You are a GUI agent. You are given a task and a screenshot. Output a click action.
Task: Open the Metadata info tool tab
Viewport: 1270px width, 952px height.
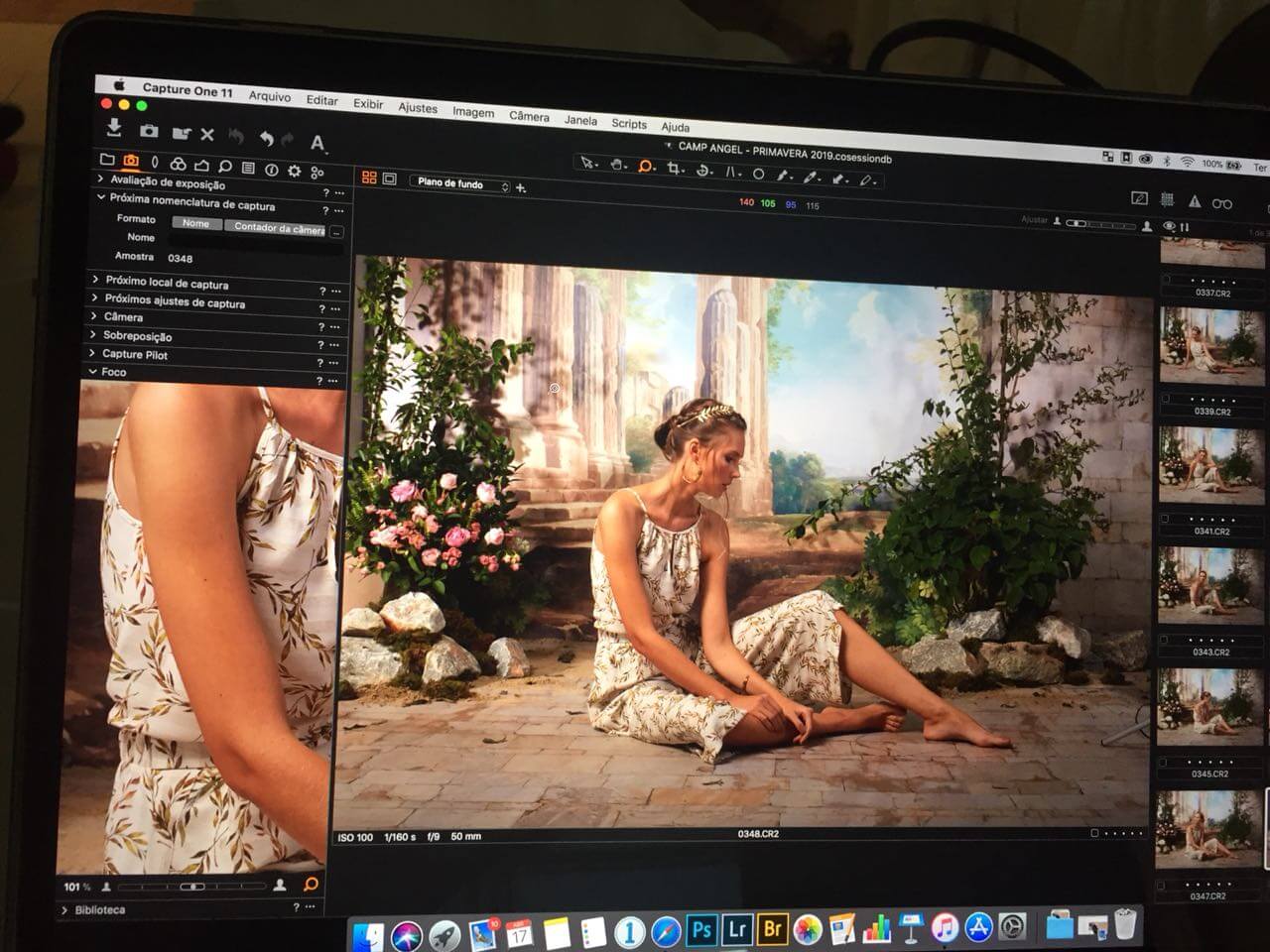(271, 170)
